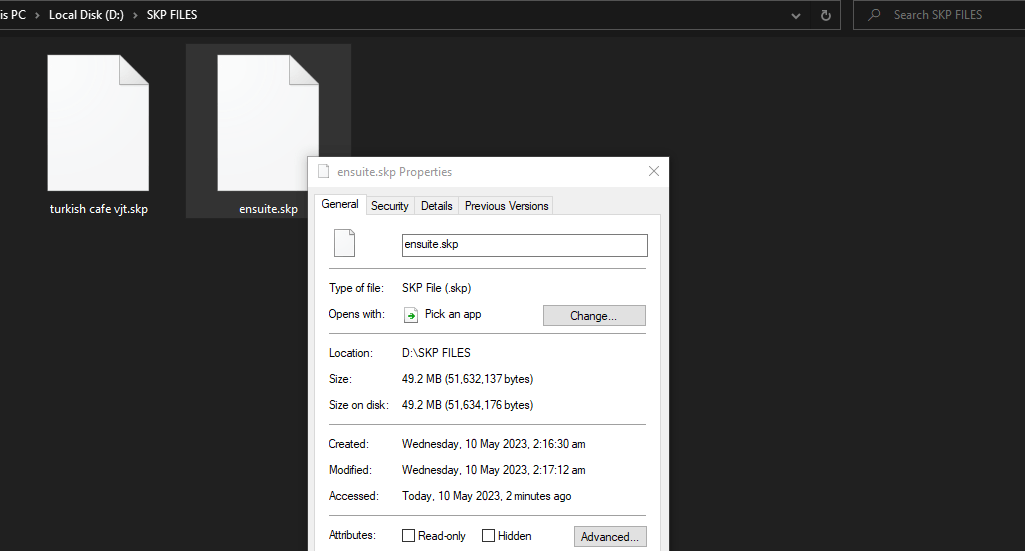Click the Local Disk (D:) breadcrumb
The height and width of the screenshot is (551, 1025).
tap(86, 15)
